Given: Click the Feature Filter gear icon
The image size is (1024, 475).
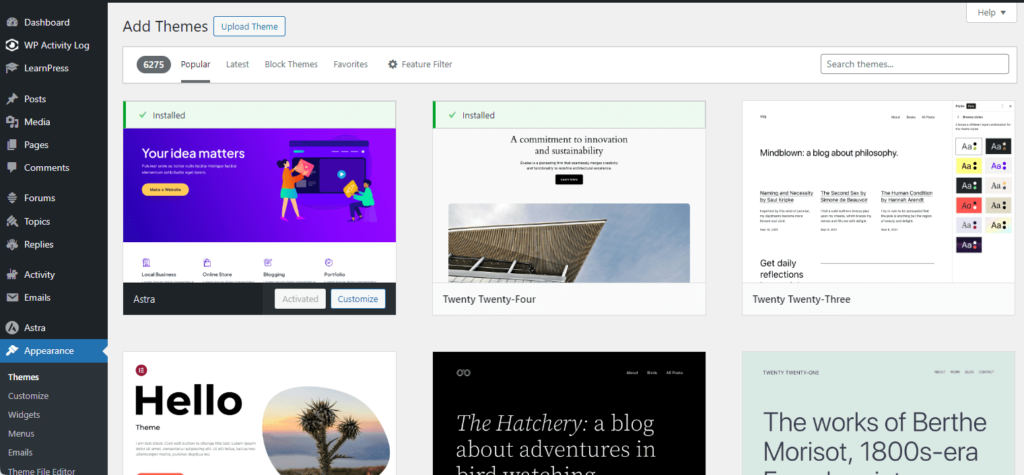Looking at the screenshot, I should click(x=393, y=64).
